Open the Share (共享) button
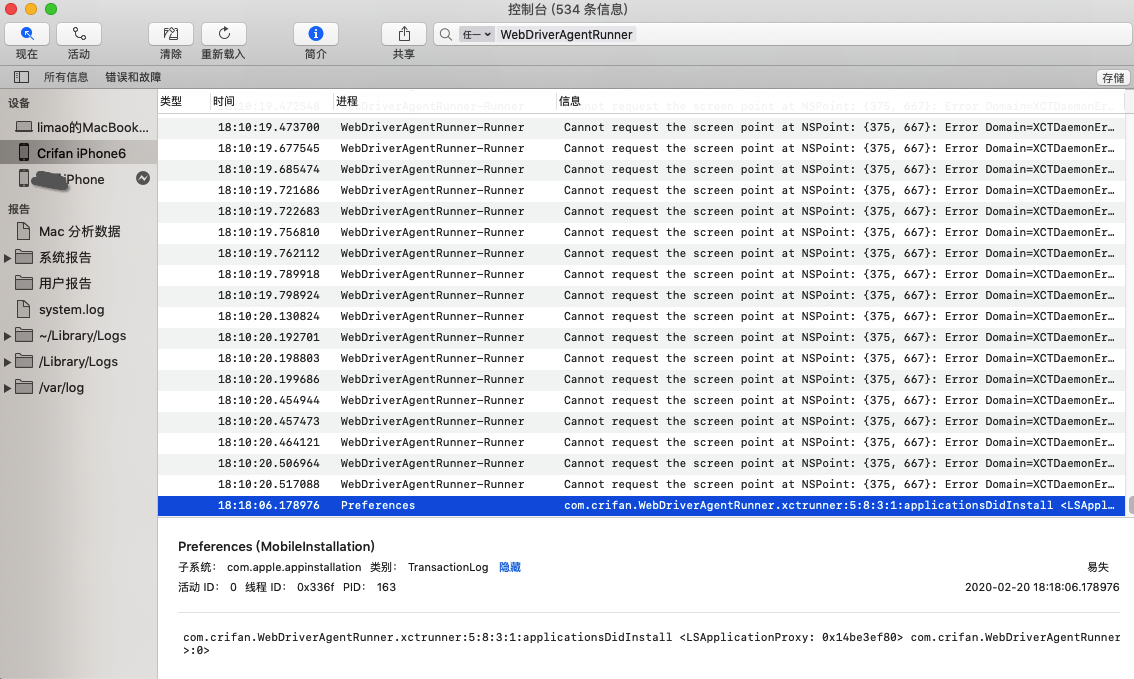This screenshot has height=679, width=1134. (404, 34)
